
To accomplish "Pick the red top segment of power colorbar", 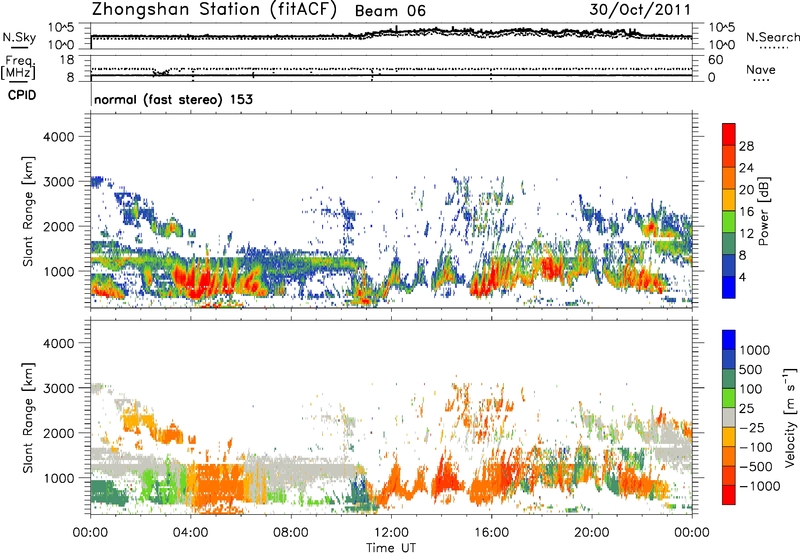I will (x=729, y=134).
